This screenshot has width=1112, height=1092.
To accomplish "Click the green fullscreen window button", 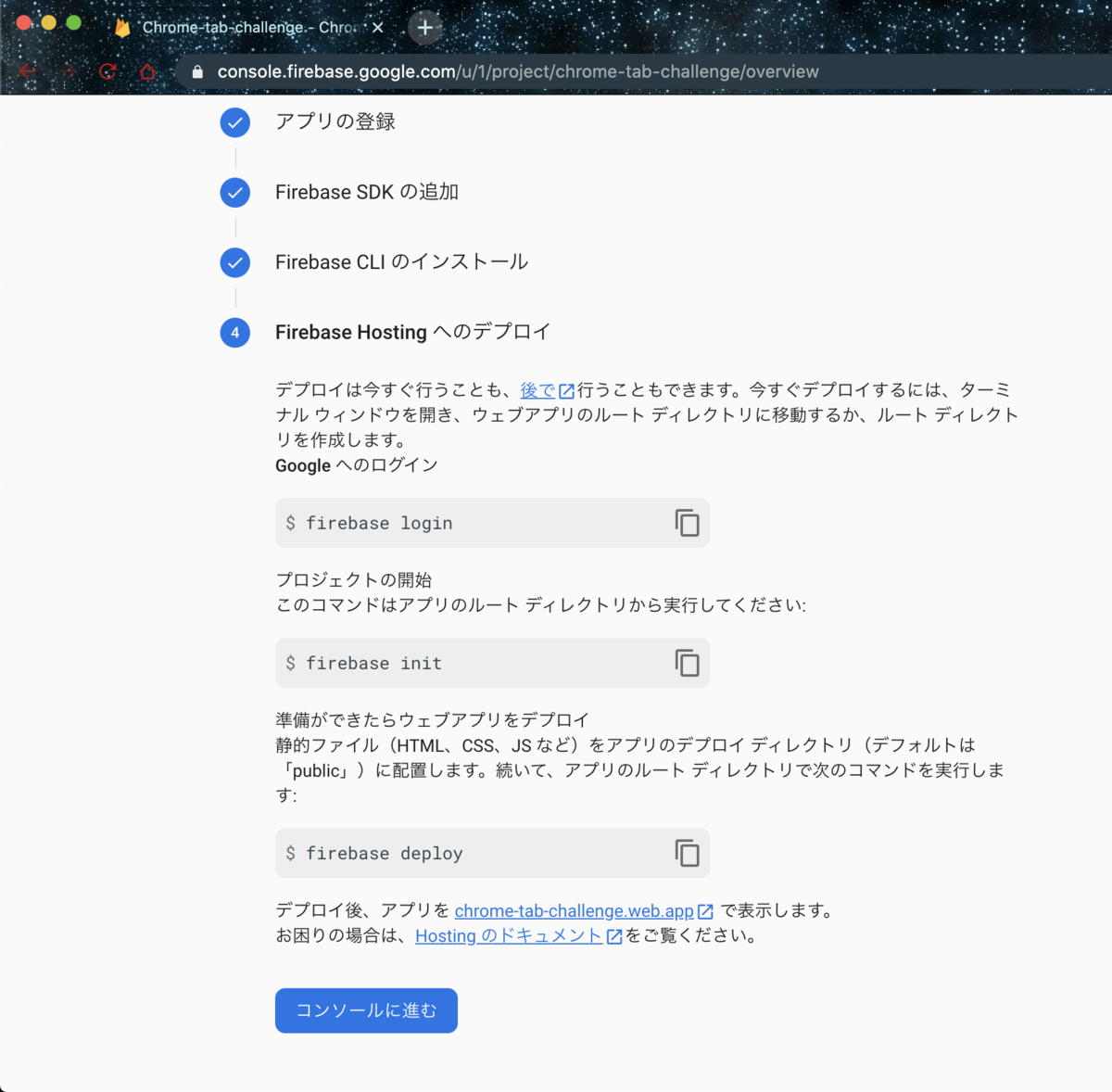I will click(74, 22).
